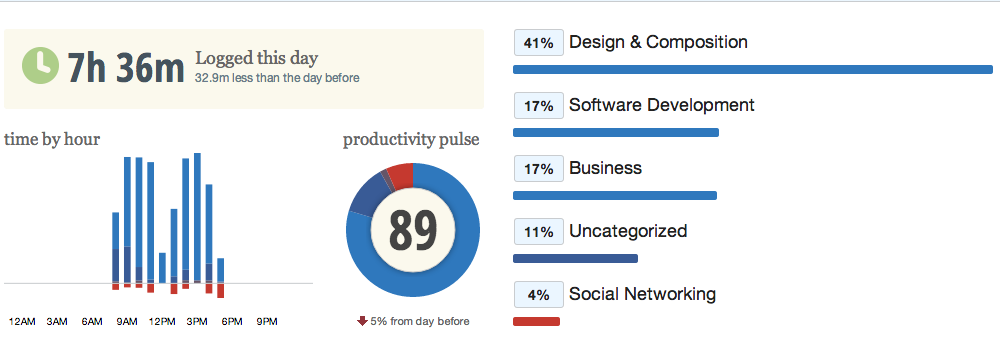Click the red down arrow icon
Screen dimensions: 1000x362
(362, 321)
